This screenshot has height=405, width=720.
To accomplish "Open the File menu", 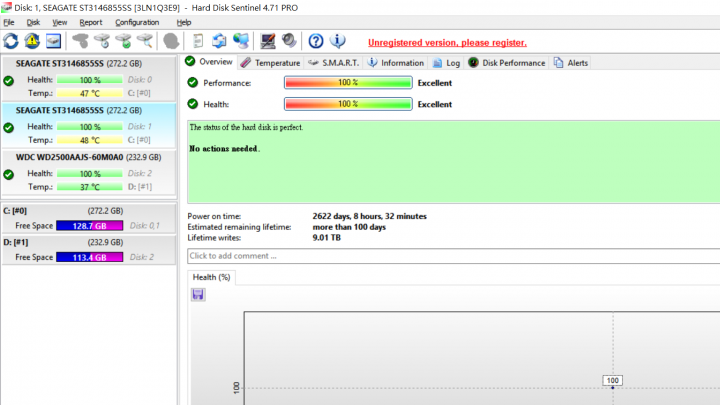I will 9,22.
